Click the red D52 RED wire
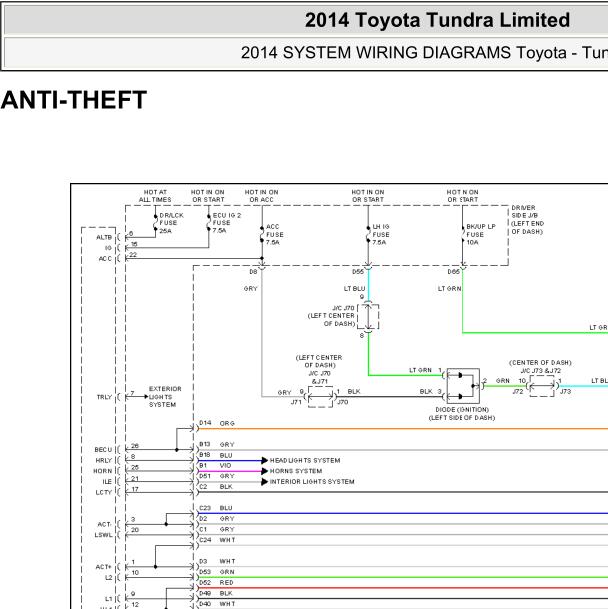Viewport: 608px width, 609px height. [402, 588]
